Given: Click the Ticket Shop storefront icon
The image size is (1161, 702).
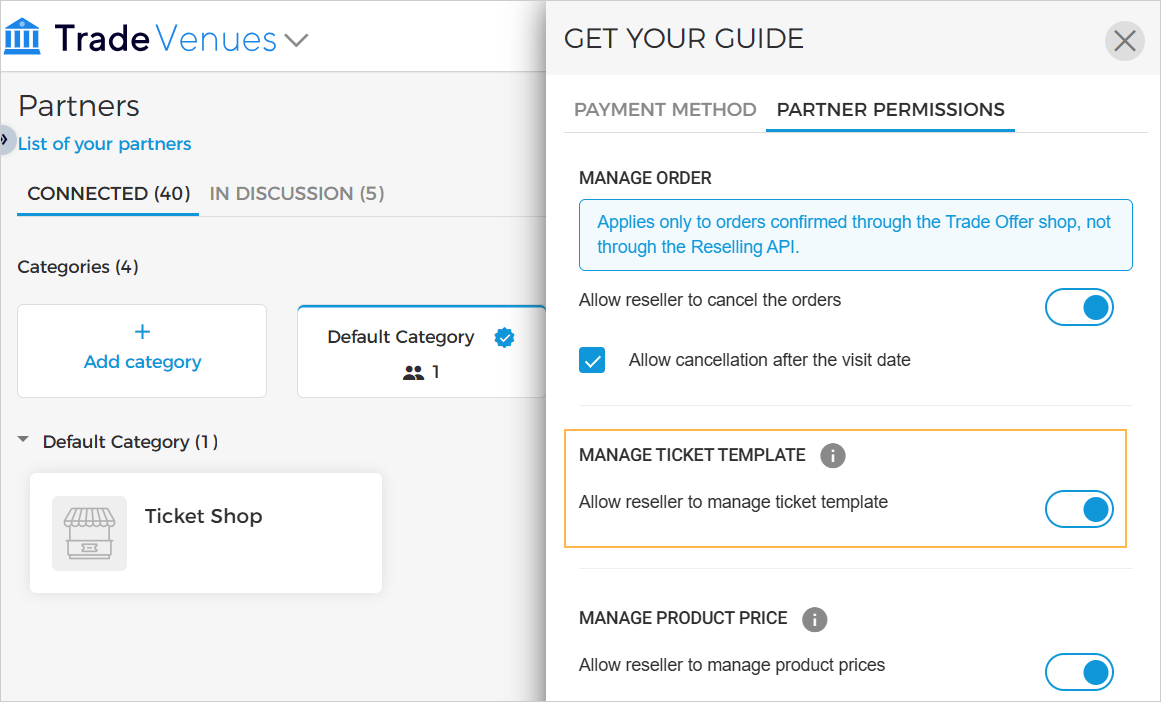Looking at the screenshot, I should coord(90,533).
